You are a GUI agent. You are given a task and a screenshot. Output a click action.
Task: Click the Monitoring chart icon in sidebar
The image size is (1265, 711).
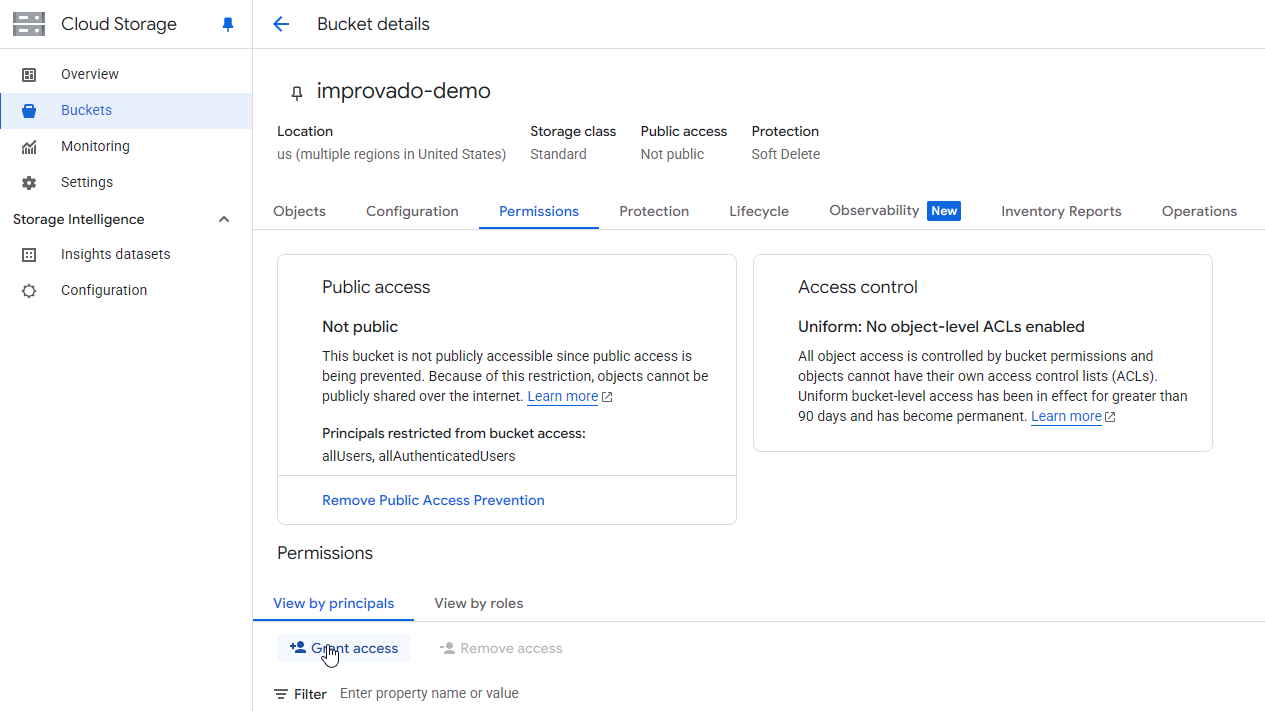click(29, 146)
